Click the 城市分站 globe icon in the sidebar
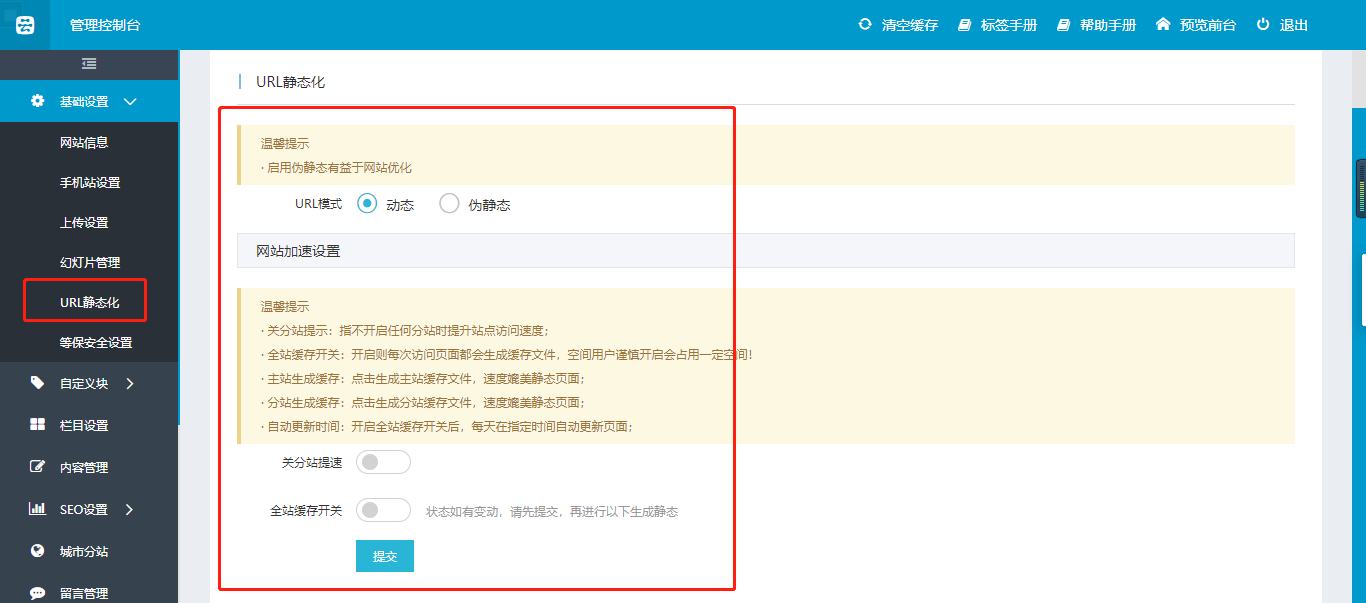 pyautogui.click(x=38, y=551)
